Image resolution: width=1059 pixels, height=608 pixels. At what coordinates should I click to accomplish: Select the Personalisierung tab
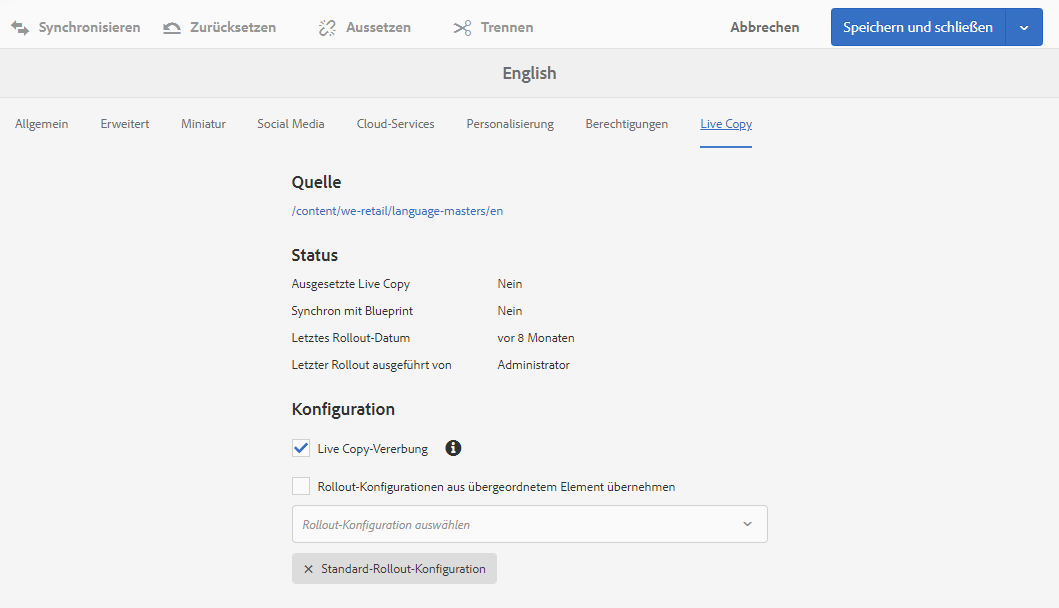pyautogui.click(x=510, y=124)
